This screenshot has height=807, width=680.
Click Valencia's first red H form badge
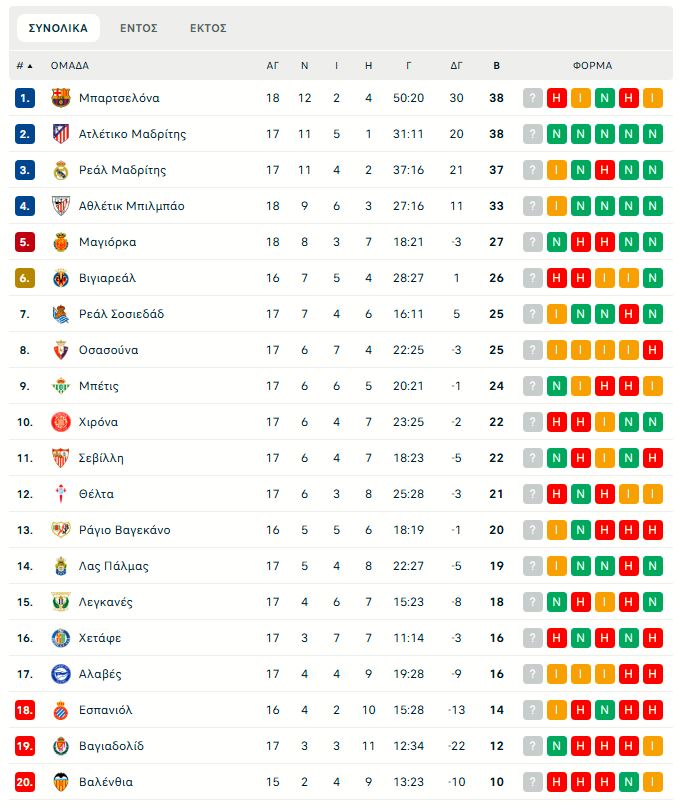pyautogui.click(x=557, y=782)
